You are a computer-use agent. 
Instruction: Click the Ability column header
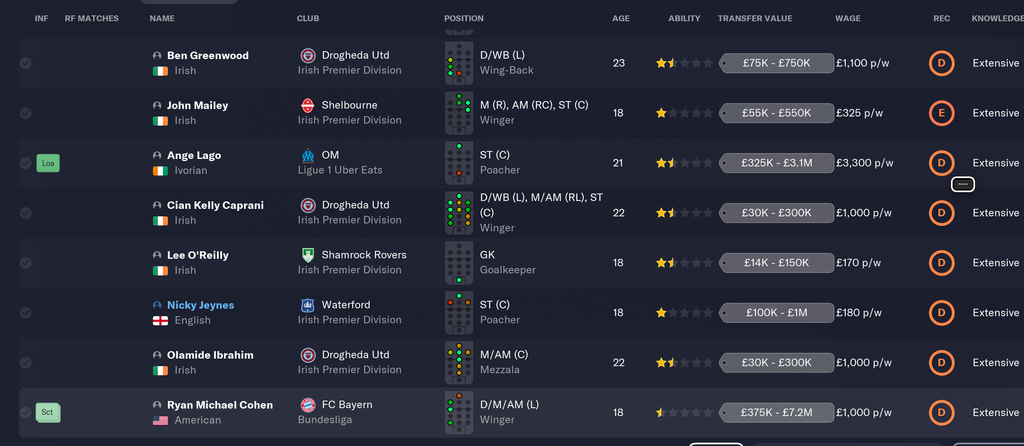(x=684, y=18)
